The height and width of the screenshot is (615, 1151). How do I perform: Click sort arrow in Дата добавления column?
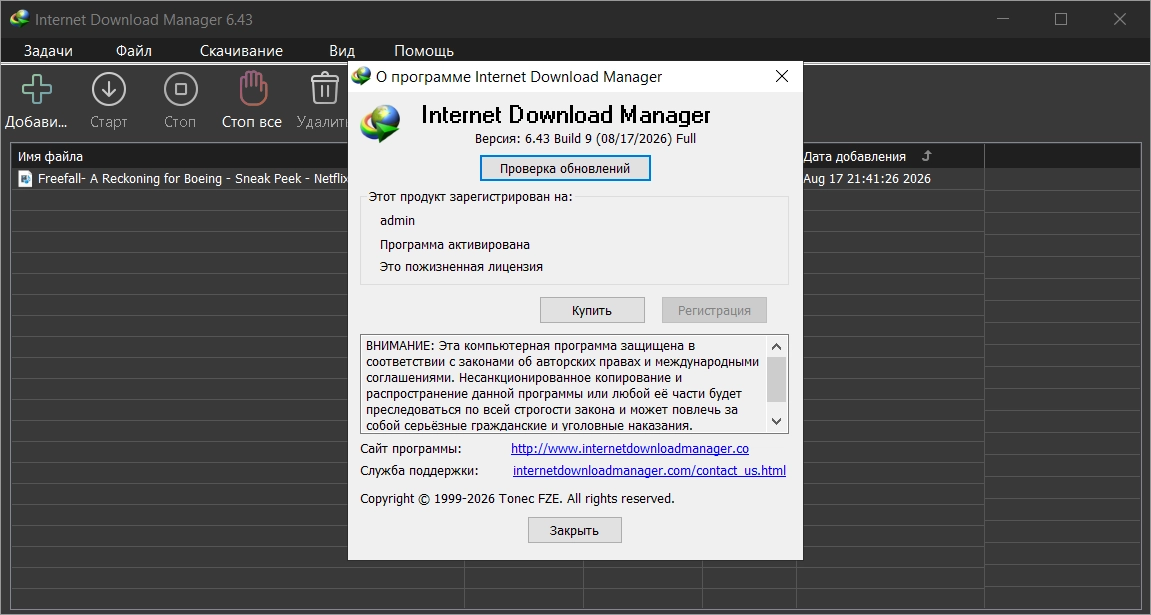(x=926, y=156)
